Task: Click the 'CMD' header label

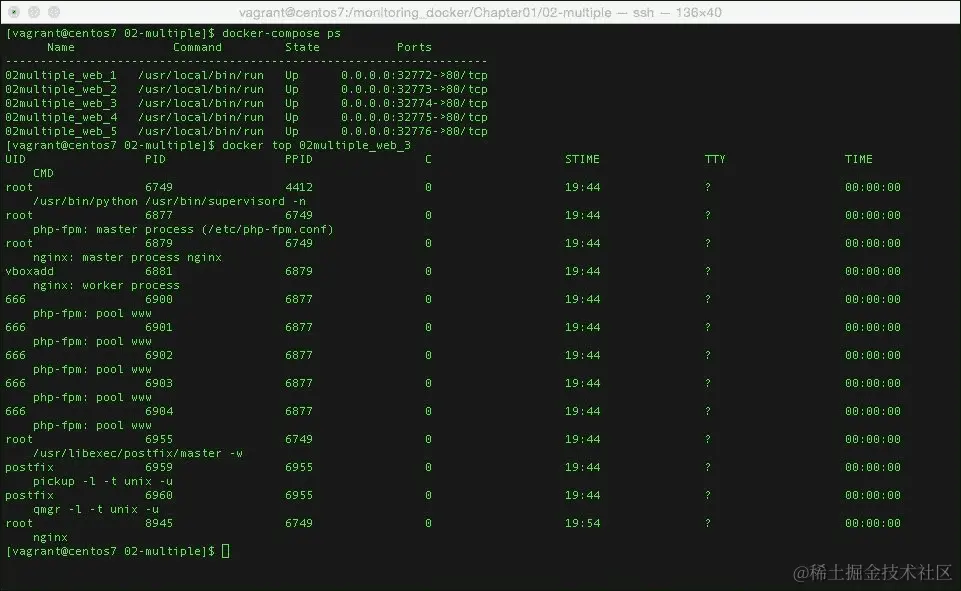Action: click(x=43, y=173)
